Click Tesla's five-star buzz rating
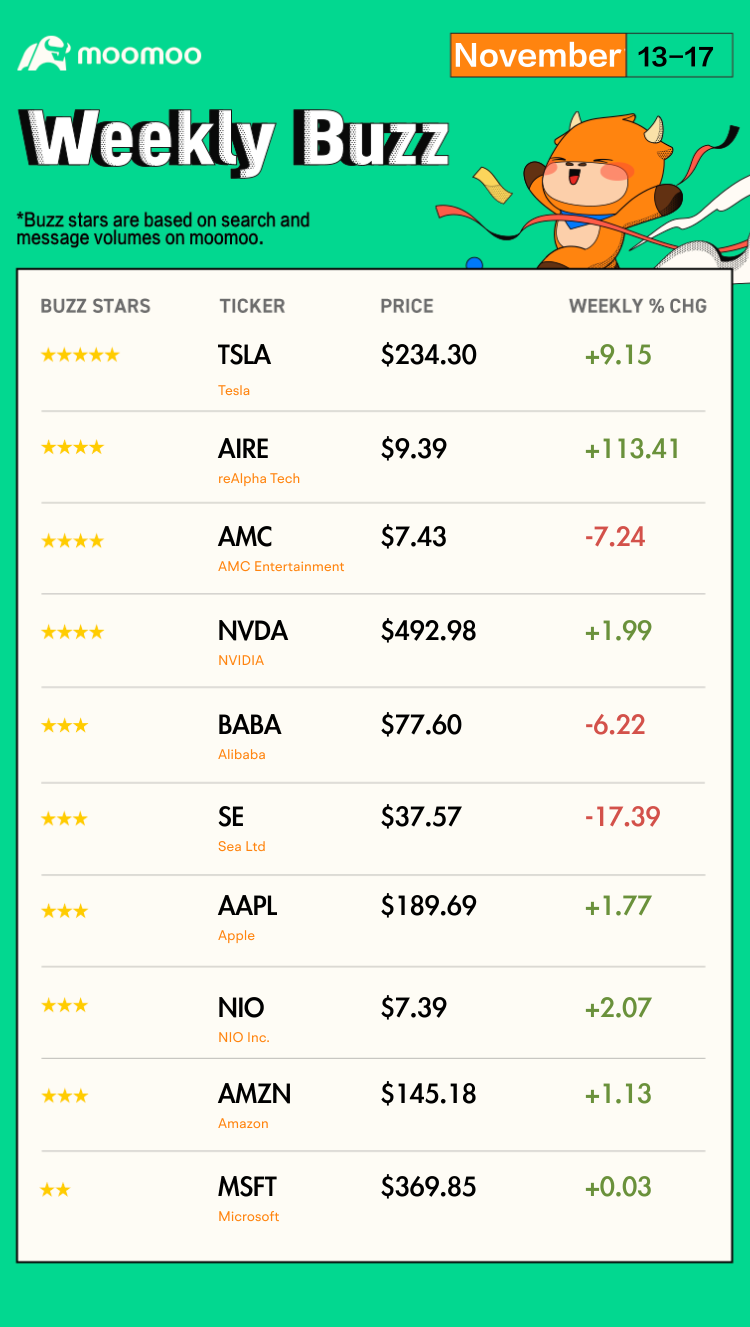Screen dimensions: 750x1327 pos(80,355)
